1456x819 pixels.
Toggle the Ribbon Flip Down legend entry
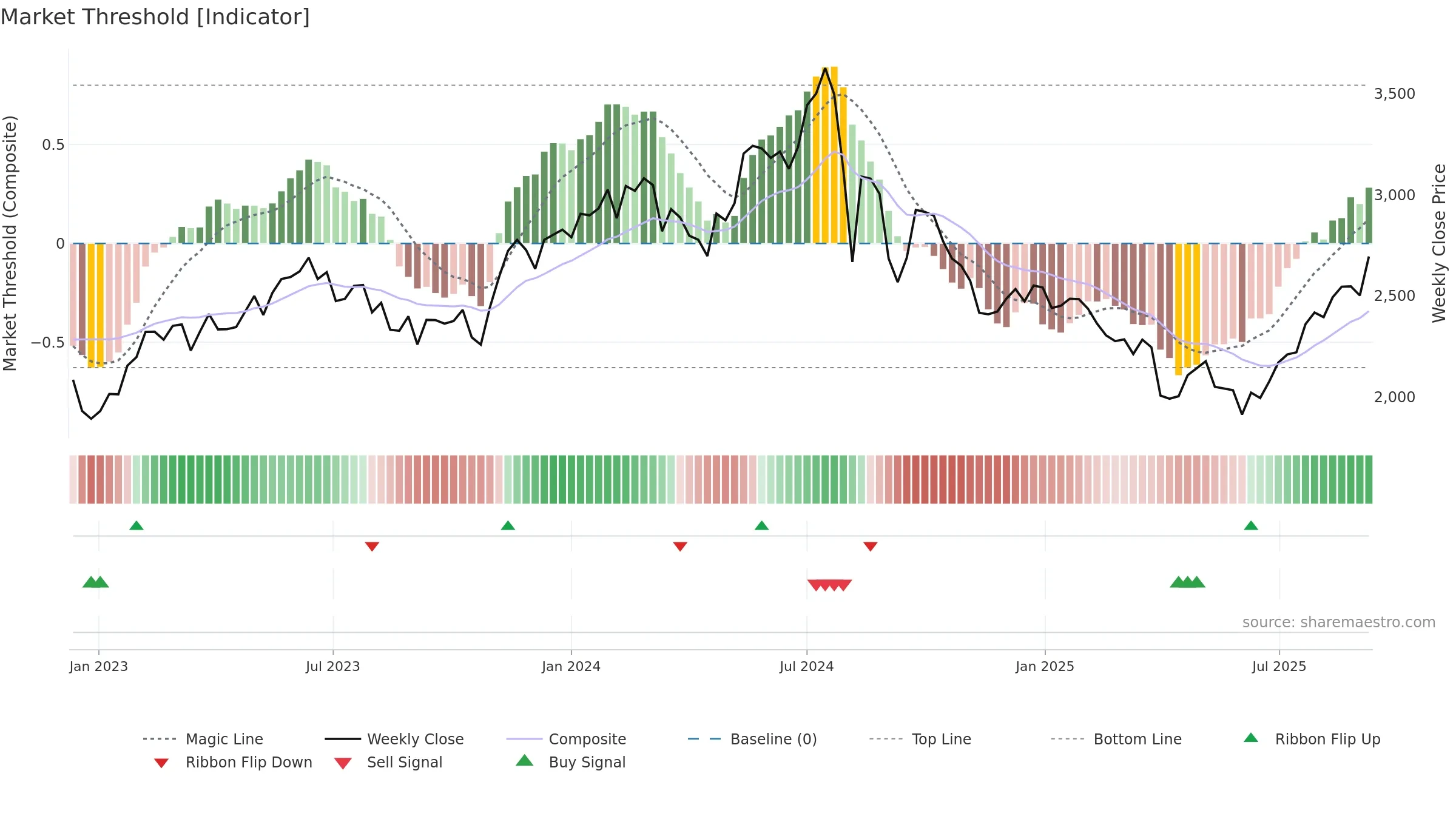coord(233,762)
